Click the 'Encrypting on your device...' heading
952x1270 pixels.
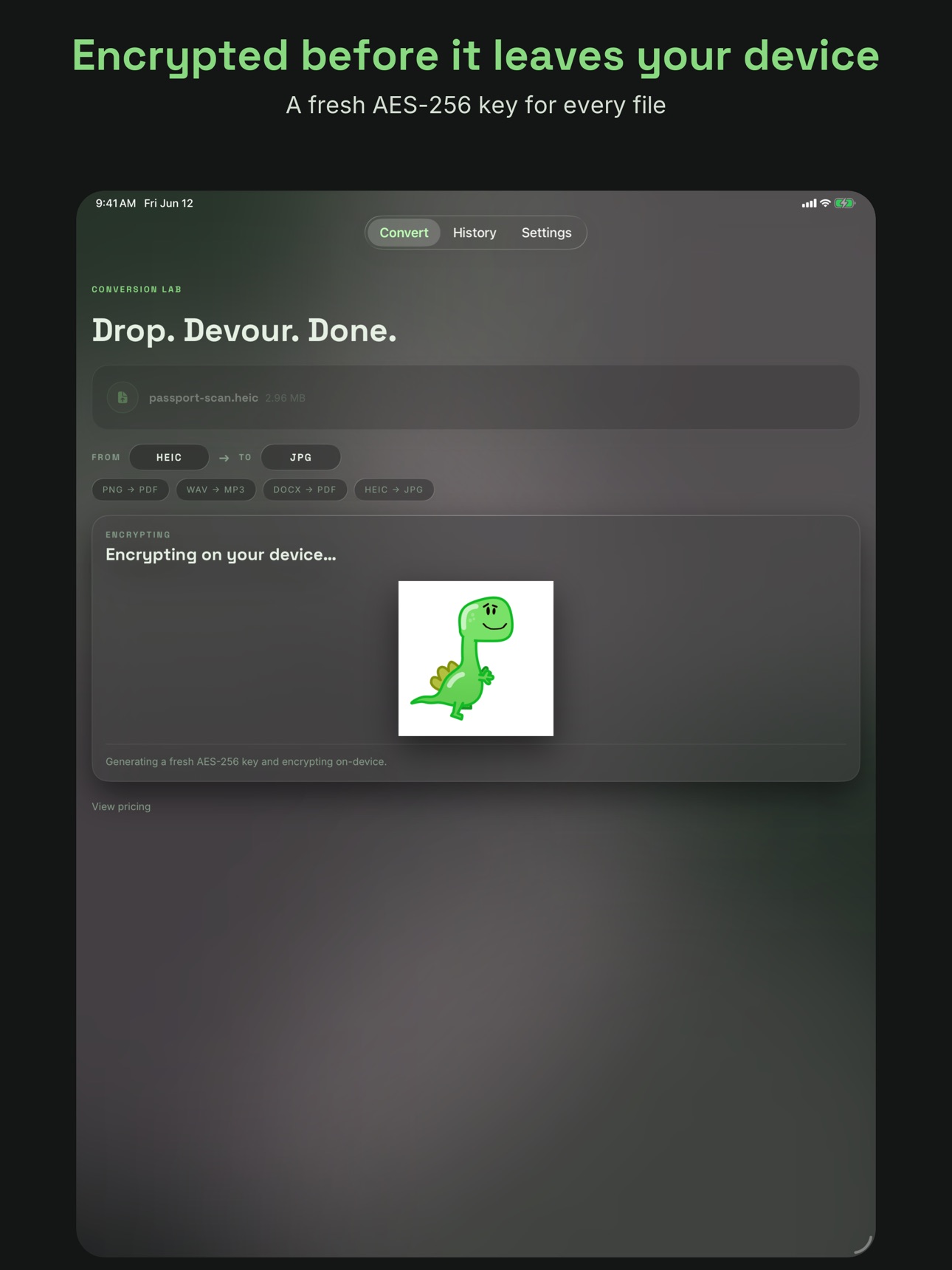pyautogui.click(x=221, y=555)
